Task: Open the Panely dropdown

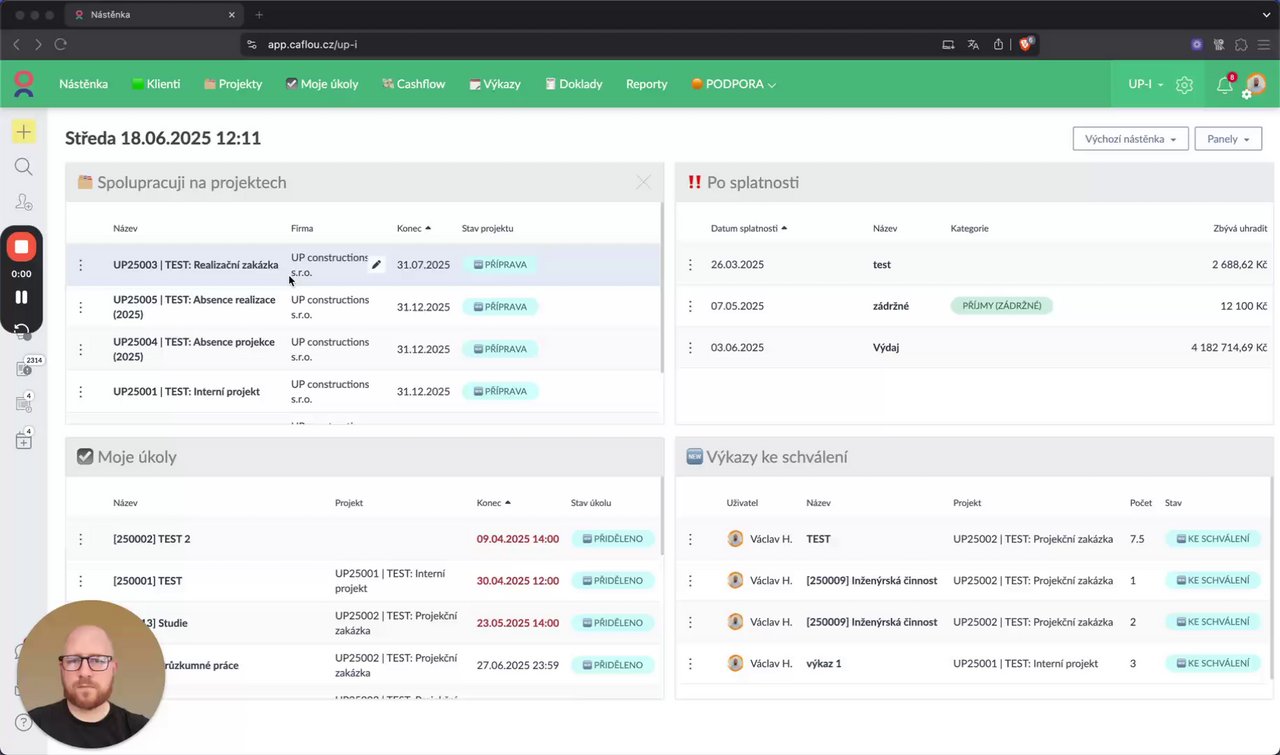Action: (x=1228, y=139)
